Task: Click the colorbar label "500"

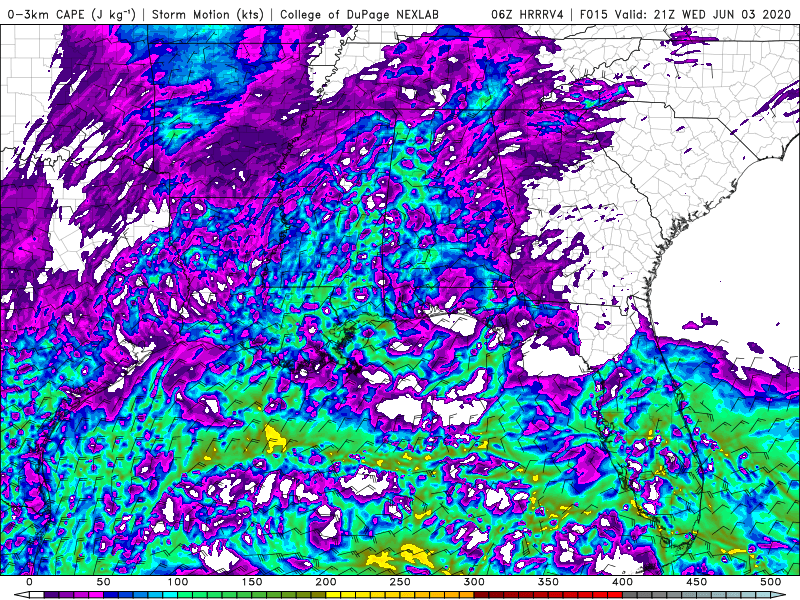Action: (x=770, y=582)
